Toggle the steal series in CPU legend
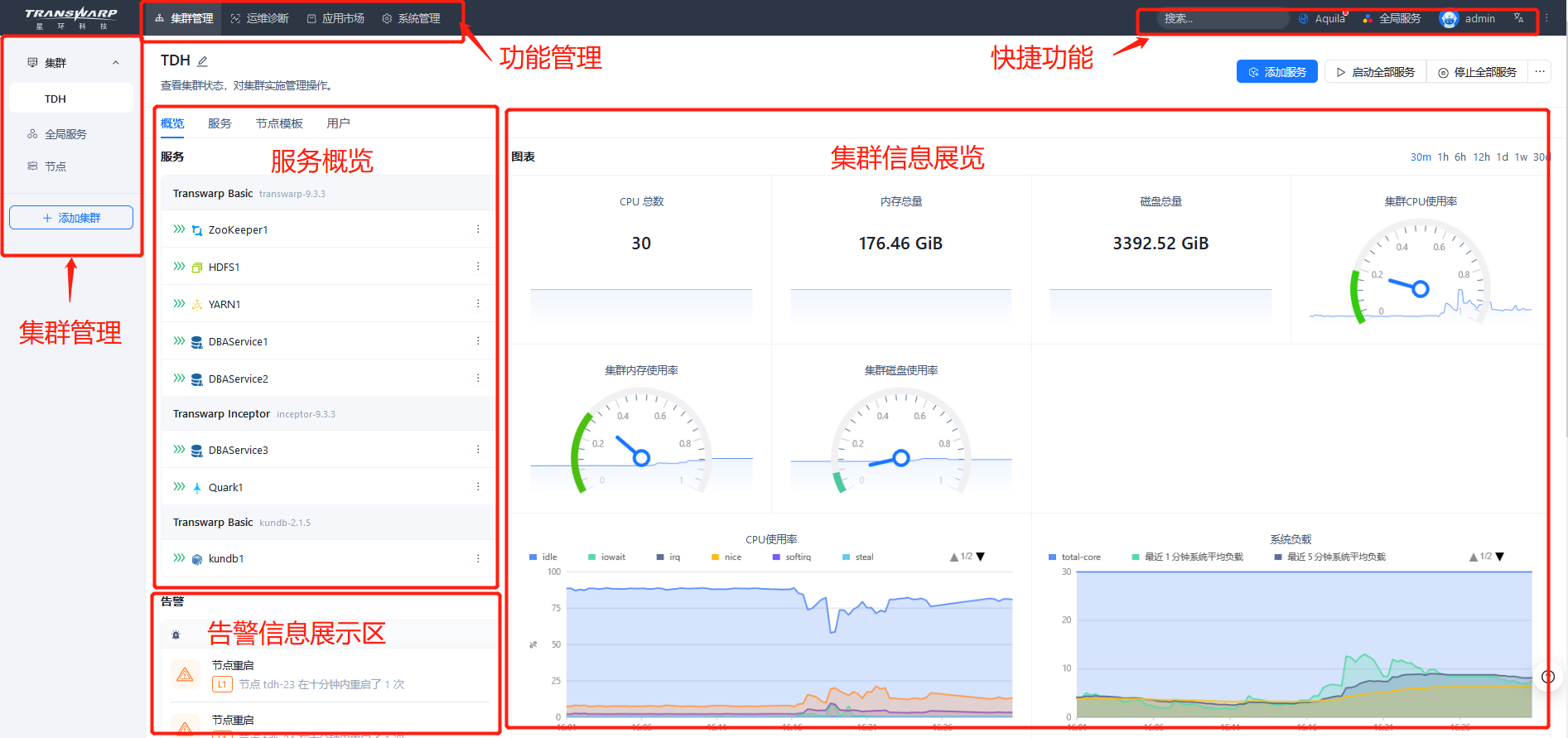Screen dimensions: 1568x738 click(858, 557)
